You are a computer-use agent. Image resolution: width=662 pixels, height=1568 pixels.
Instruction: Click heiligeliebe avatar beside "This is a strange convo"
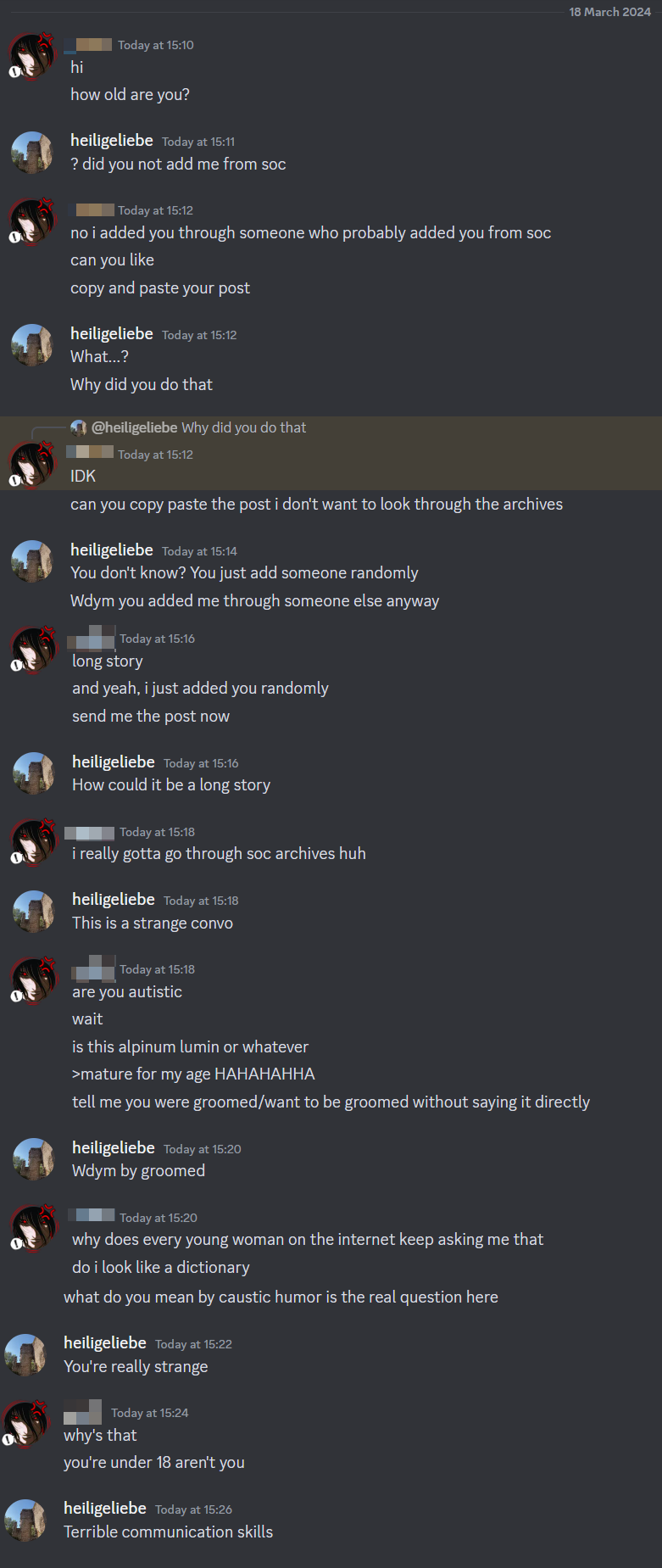(34, 912)
